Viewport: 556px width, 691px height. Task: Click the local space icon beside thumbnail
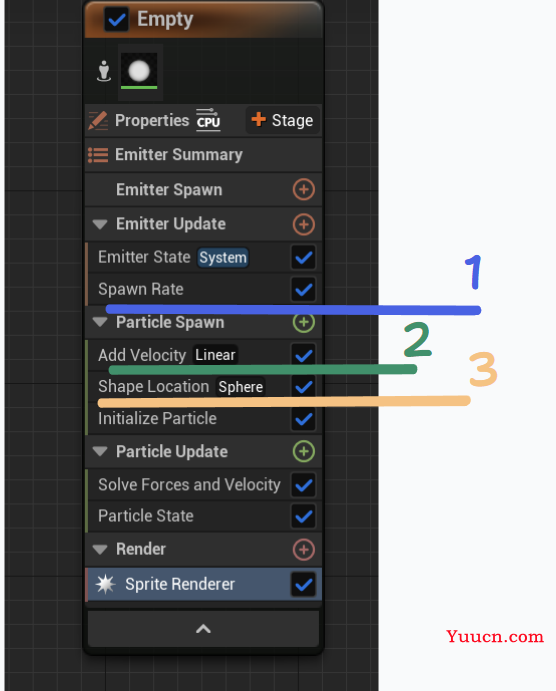(x=104, y=71)
